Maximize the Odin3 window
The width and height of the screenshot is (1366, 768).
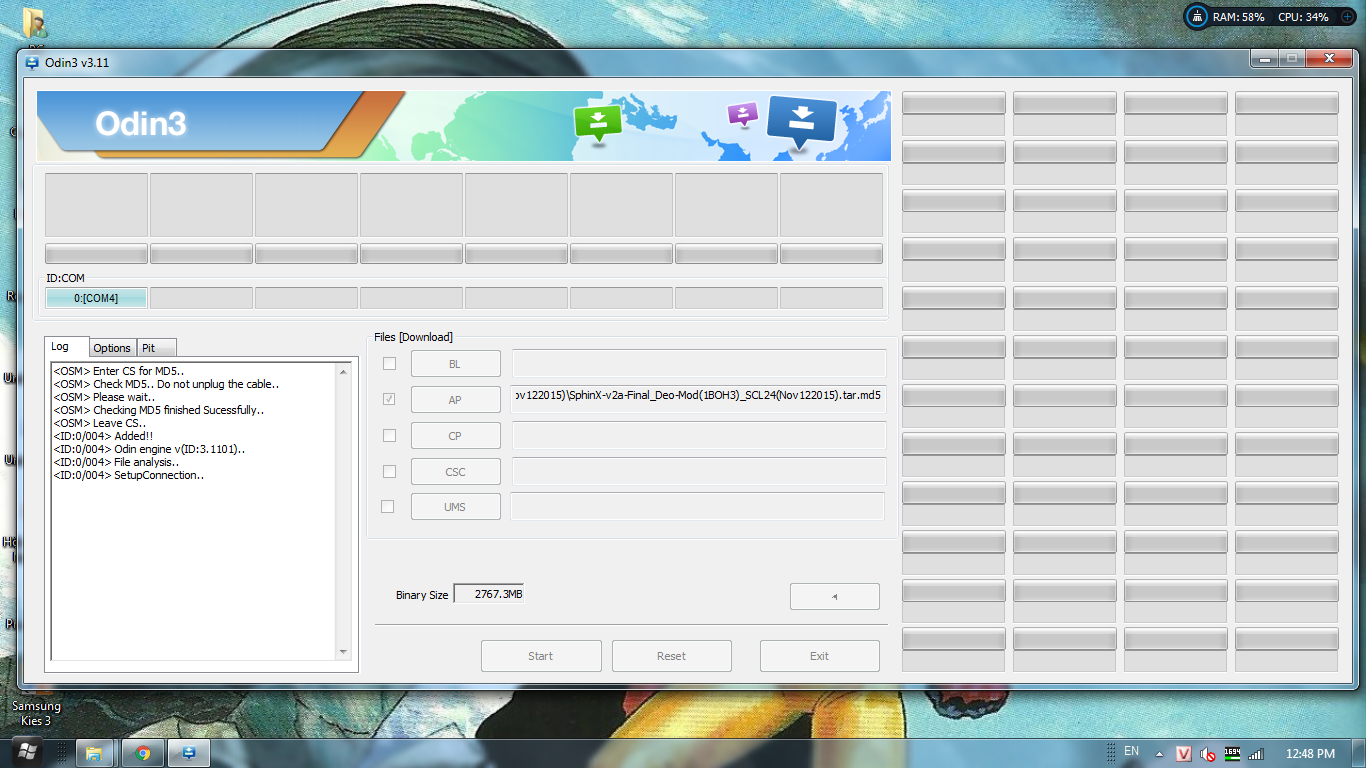[1292, 59]
